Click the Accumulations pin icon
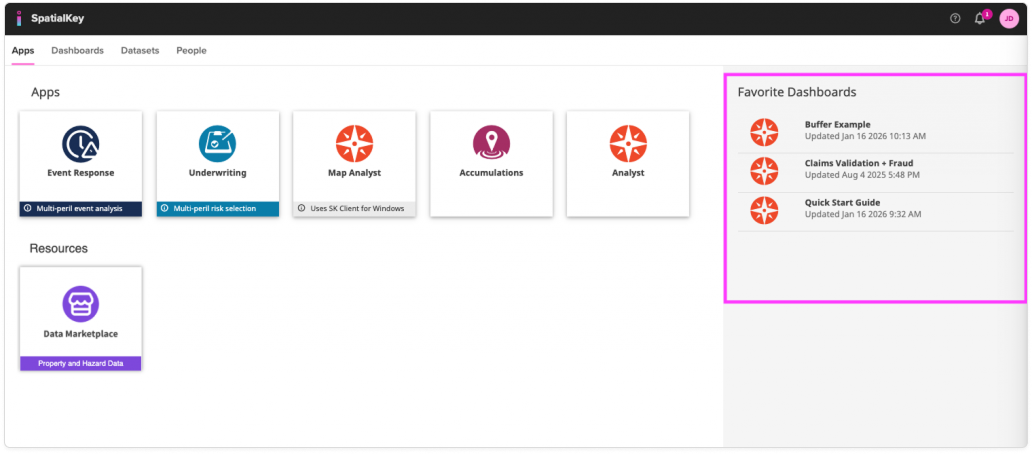1032x454 pixels. click(491, 144)
